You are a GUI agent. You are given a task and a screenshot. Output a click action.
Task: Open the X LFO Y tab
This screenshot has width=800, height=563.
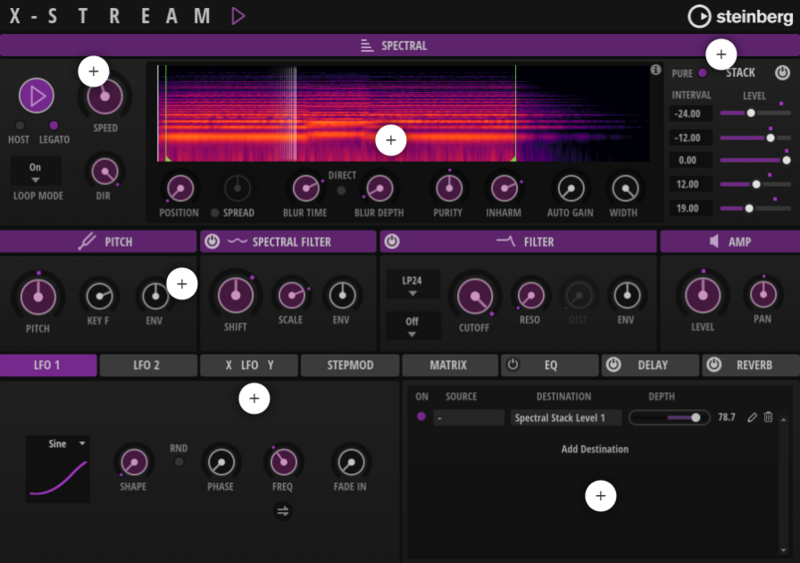point(249,365)
